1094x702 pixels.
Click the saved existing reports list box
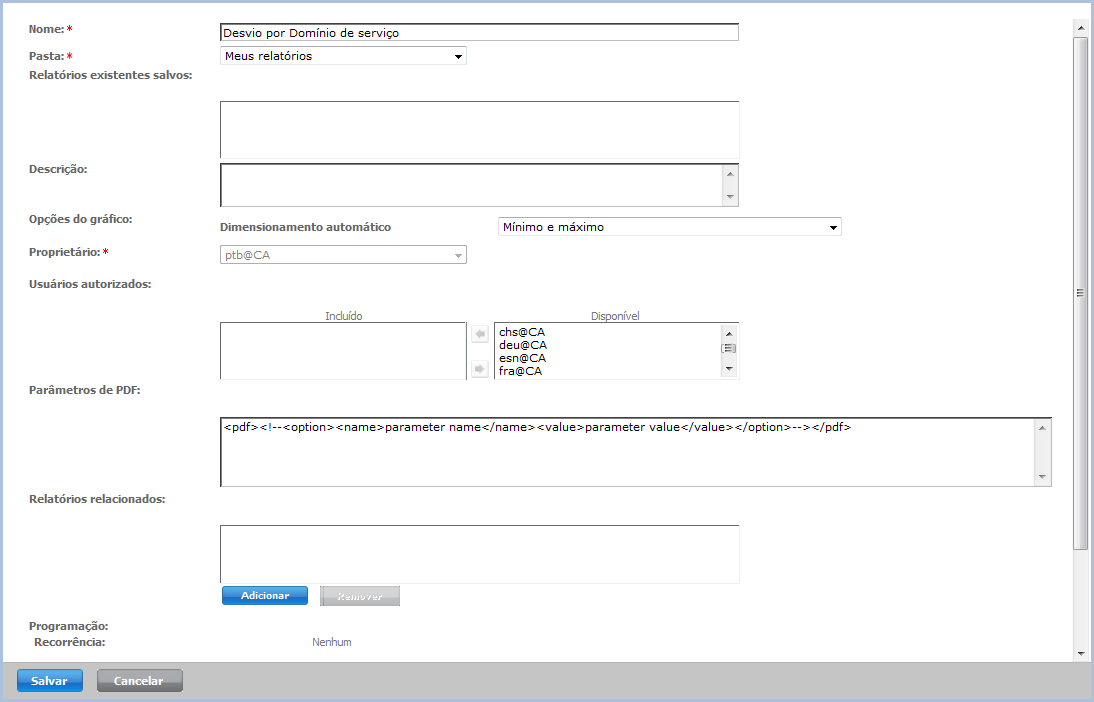point(479,130)
